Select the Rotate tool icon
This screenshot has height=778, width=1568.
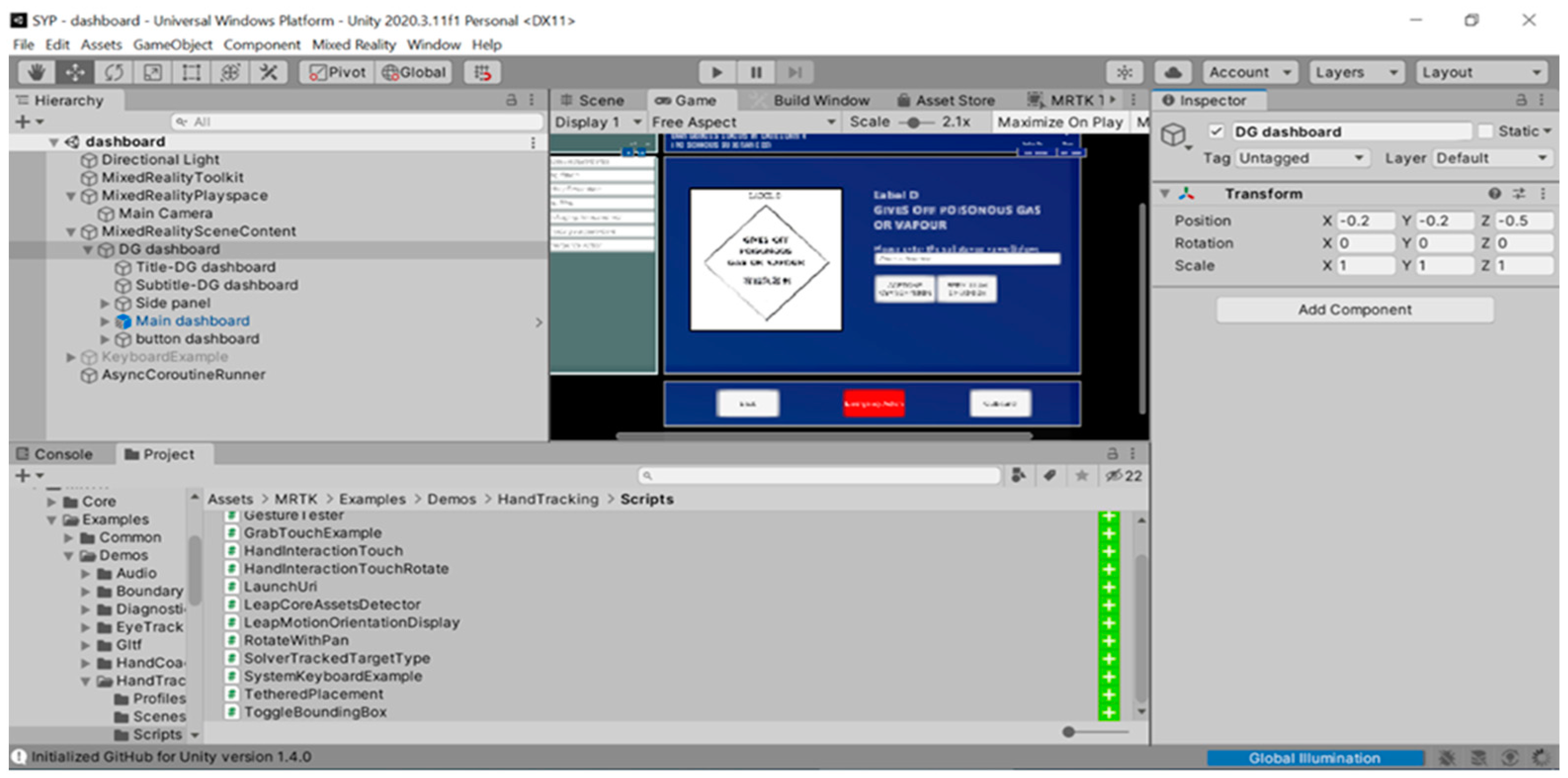(x=114, y=73)
